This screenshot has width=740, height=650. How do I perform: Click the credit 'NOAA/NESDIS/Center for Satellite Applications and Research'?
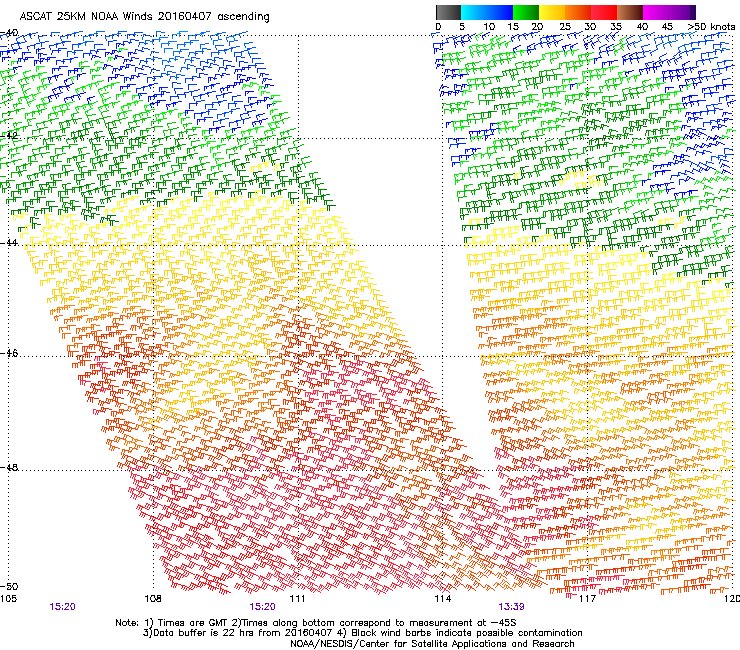tap(432, 644)
